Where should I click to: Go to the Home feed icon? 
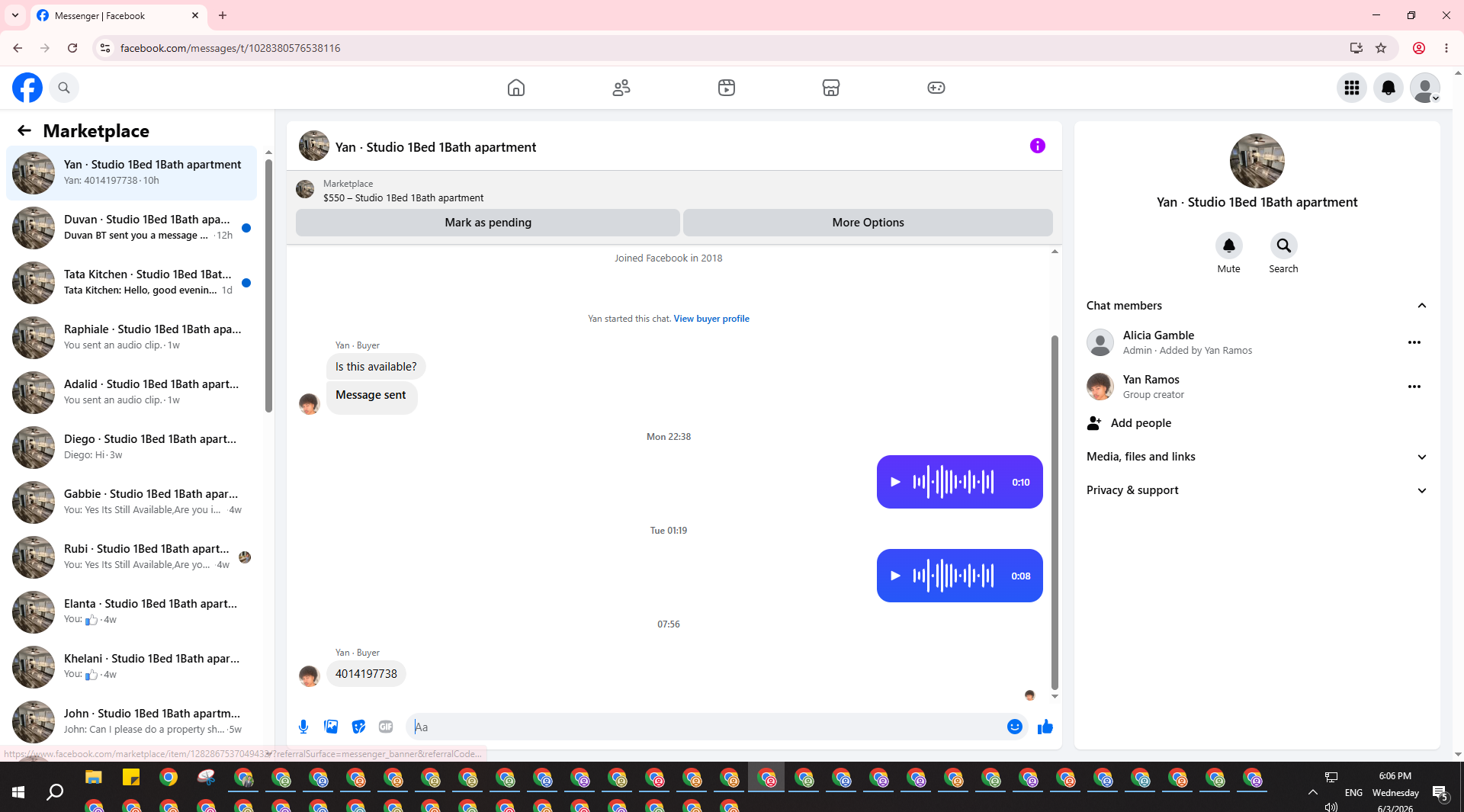click(516, 88)
